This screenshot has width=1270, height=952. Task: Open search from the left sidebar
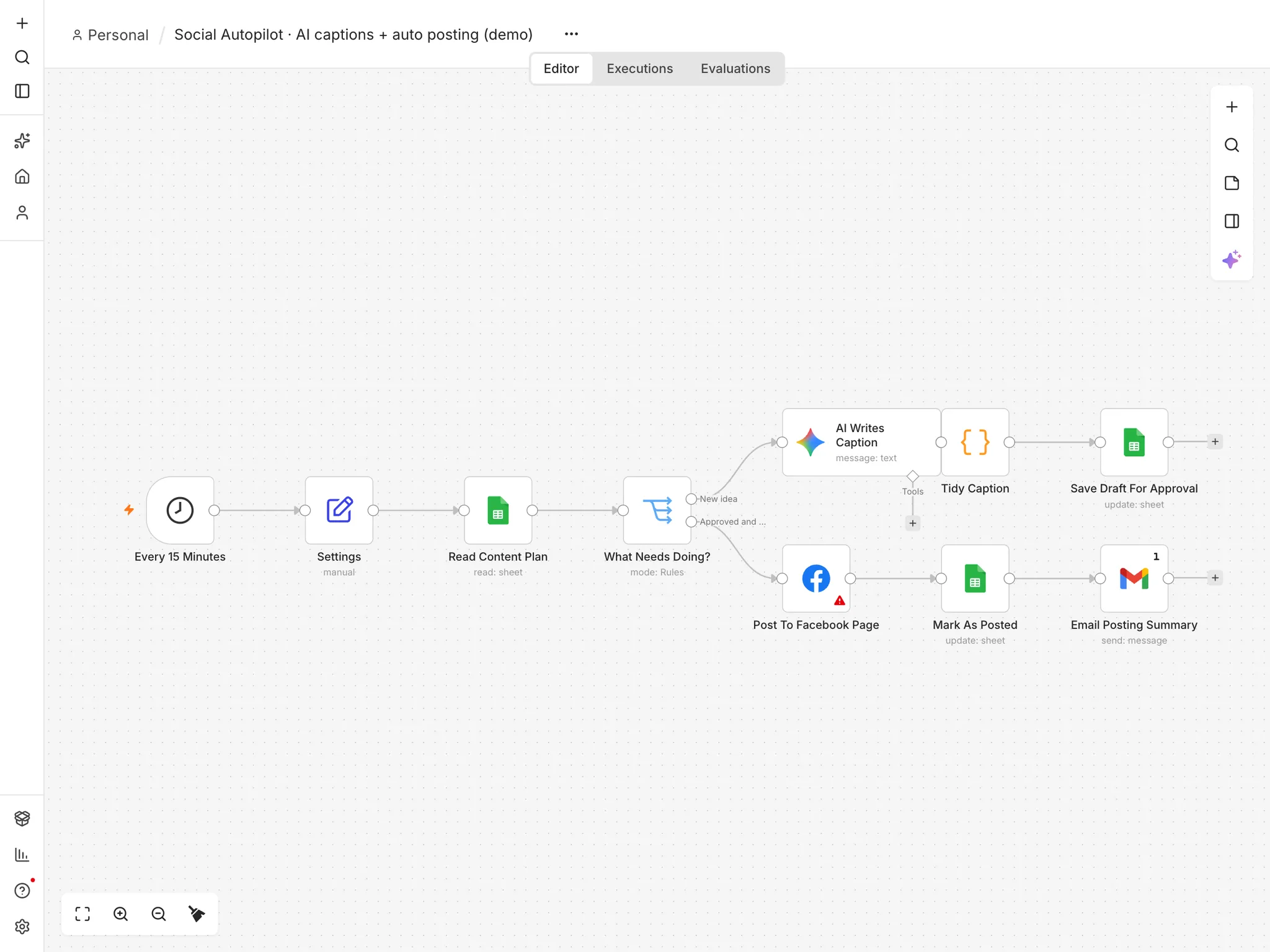pos(22,57)
